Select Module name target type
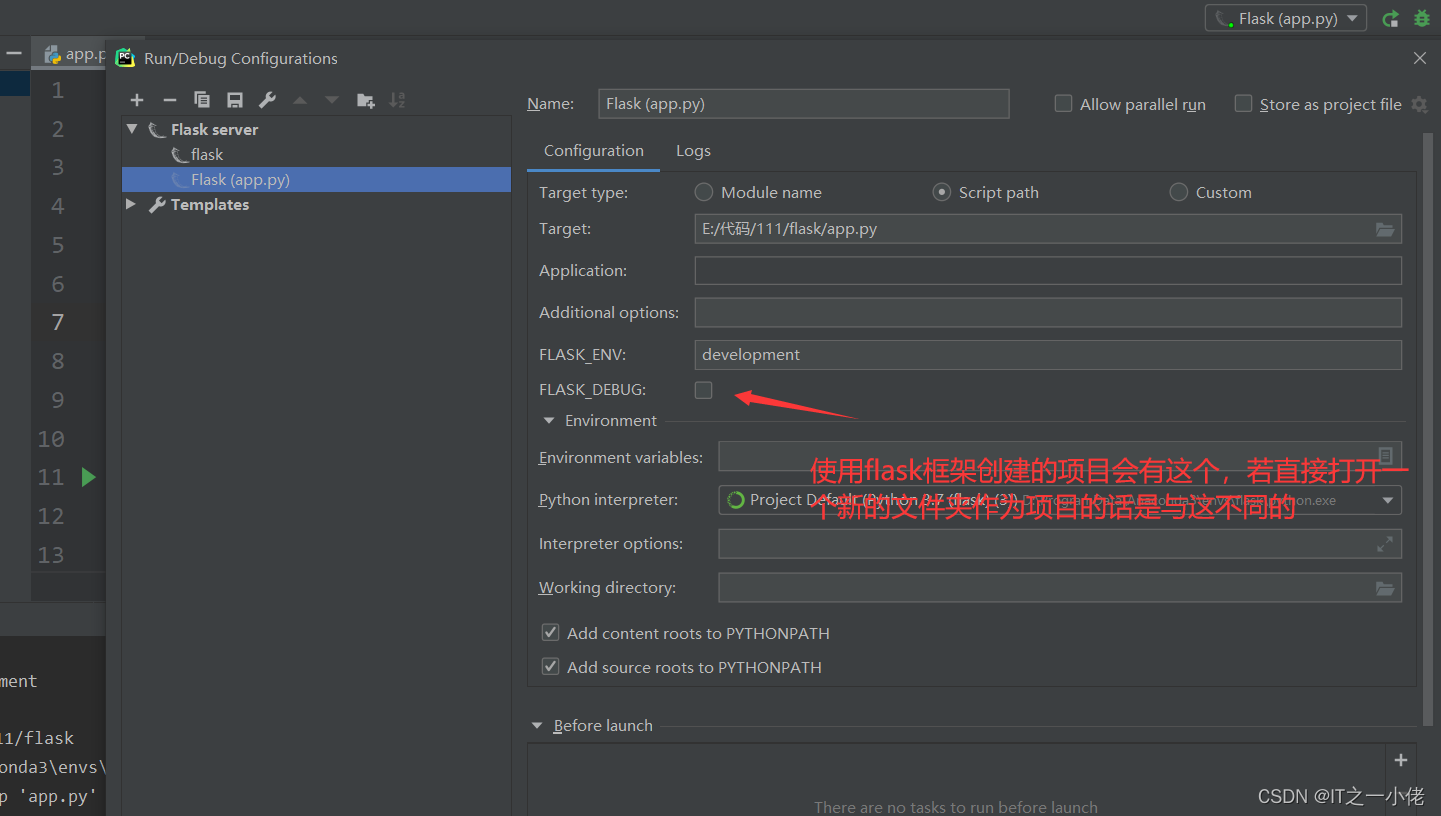Image resolution: width=1441 pixels, height=816 pixels. tap(704, 192)
